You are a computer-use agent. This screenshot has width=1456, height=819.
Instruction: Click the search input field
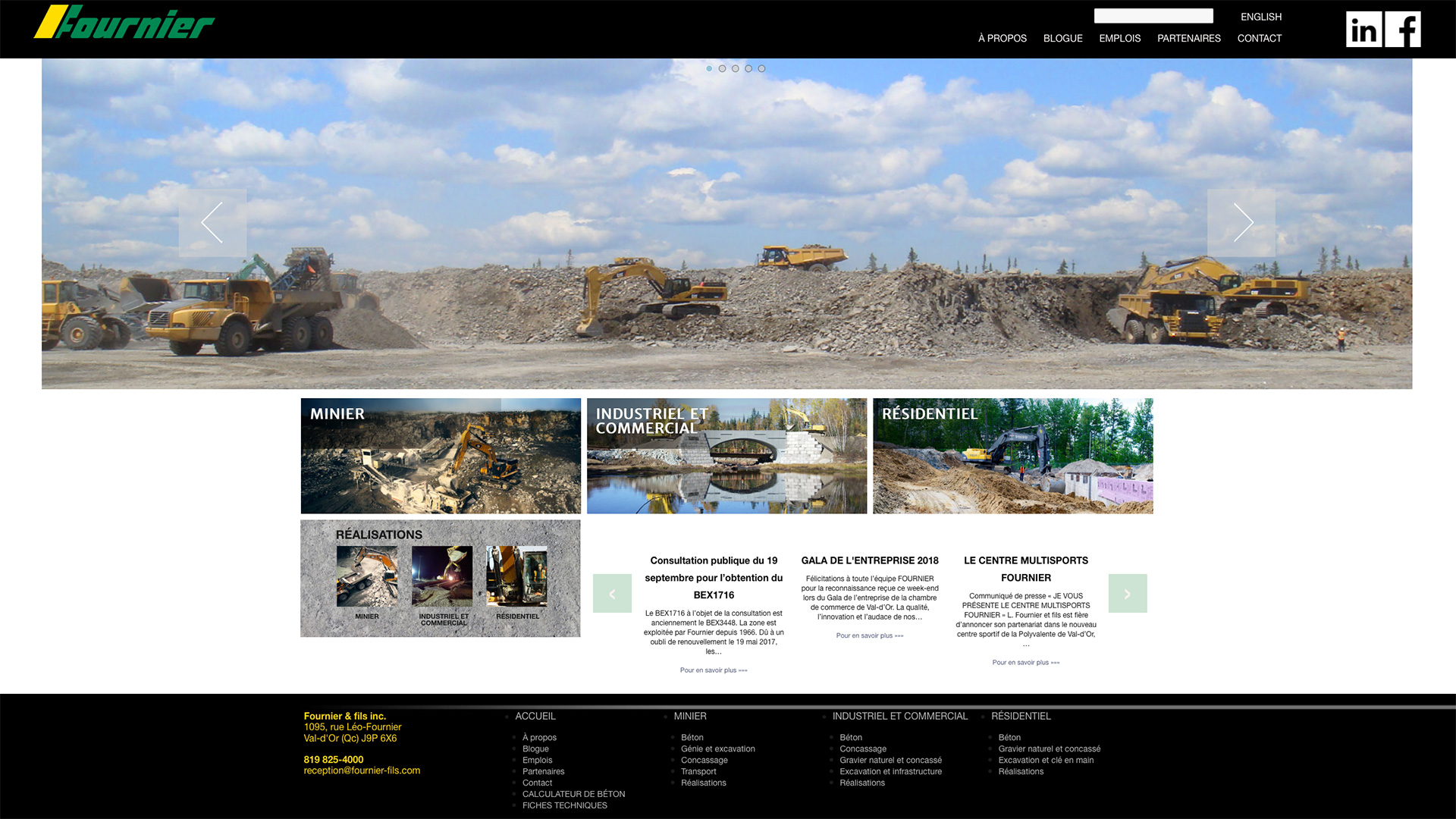click(1153, 15)
